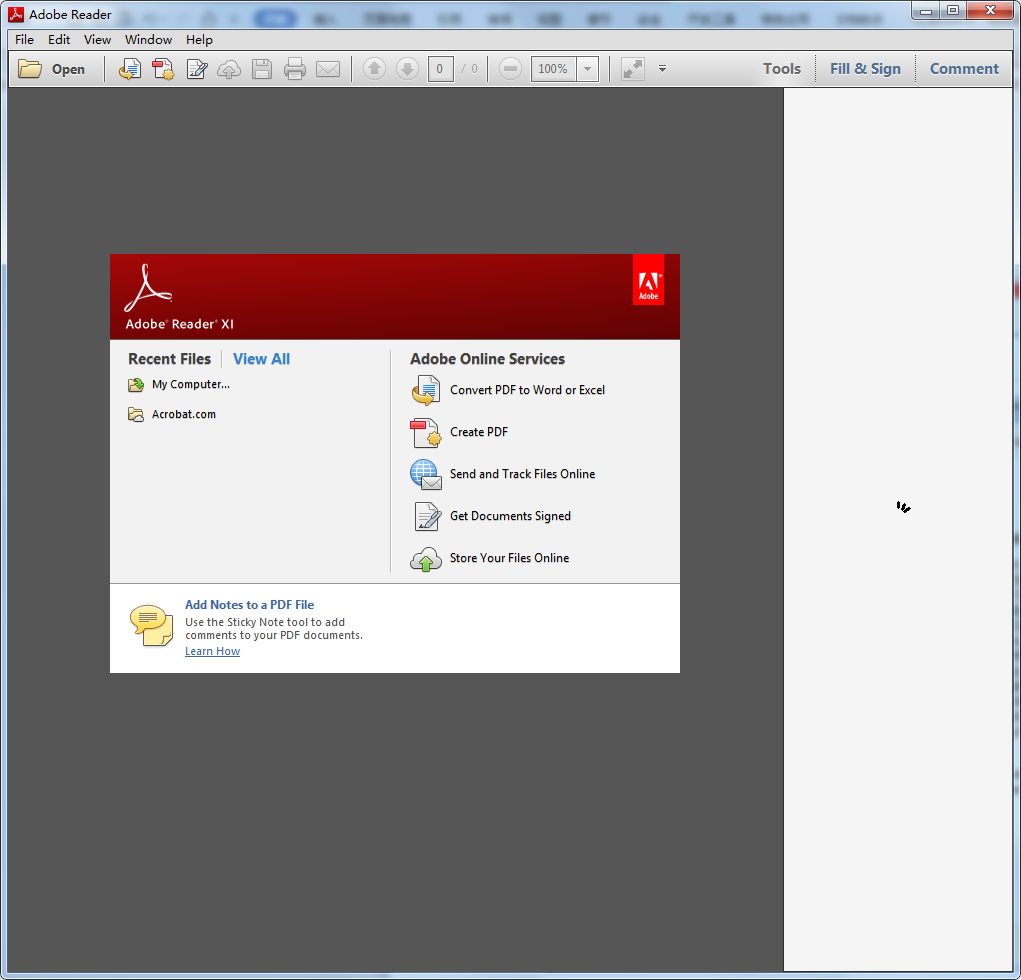The width and height of the screenshot is (1021, 980).
Task: Click the Send and Track Files Online icon
Action: [426, 474]
